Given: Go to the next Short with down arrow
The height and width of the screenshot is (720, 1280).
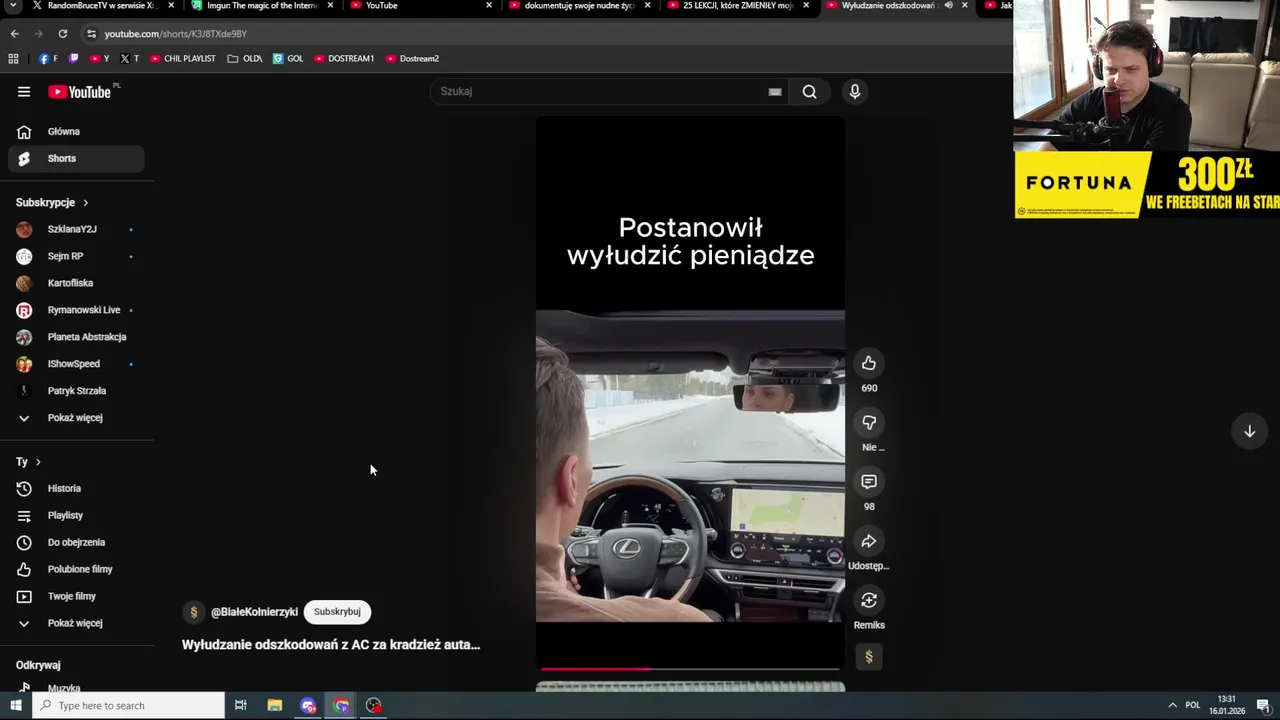Looking at the screenshot, I should (1249, 431).
